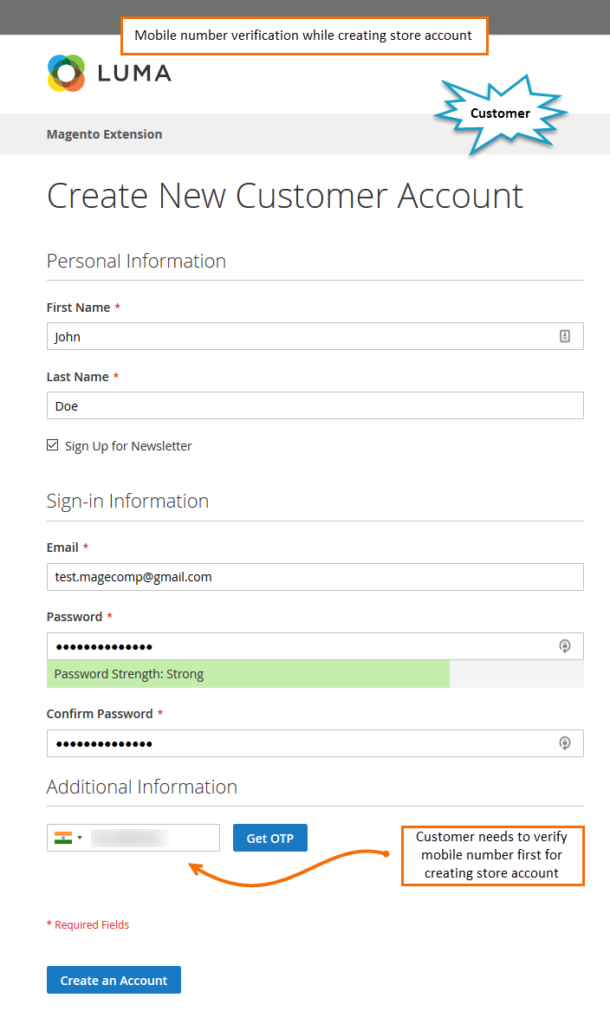Screen dimensions: 610x1024
Task: Open the country code dropdown arrow
Action: coord(80,838)
